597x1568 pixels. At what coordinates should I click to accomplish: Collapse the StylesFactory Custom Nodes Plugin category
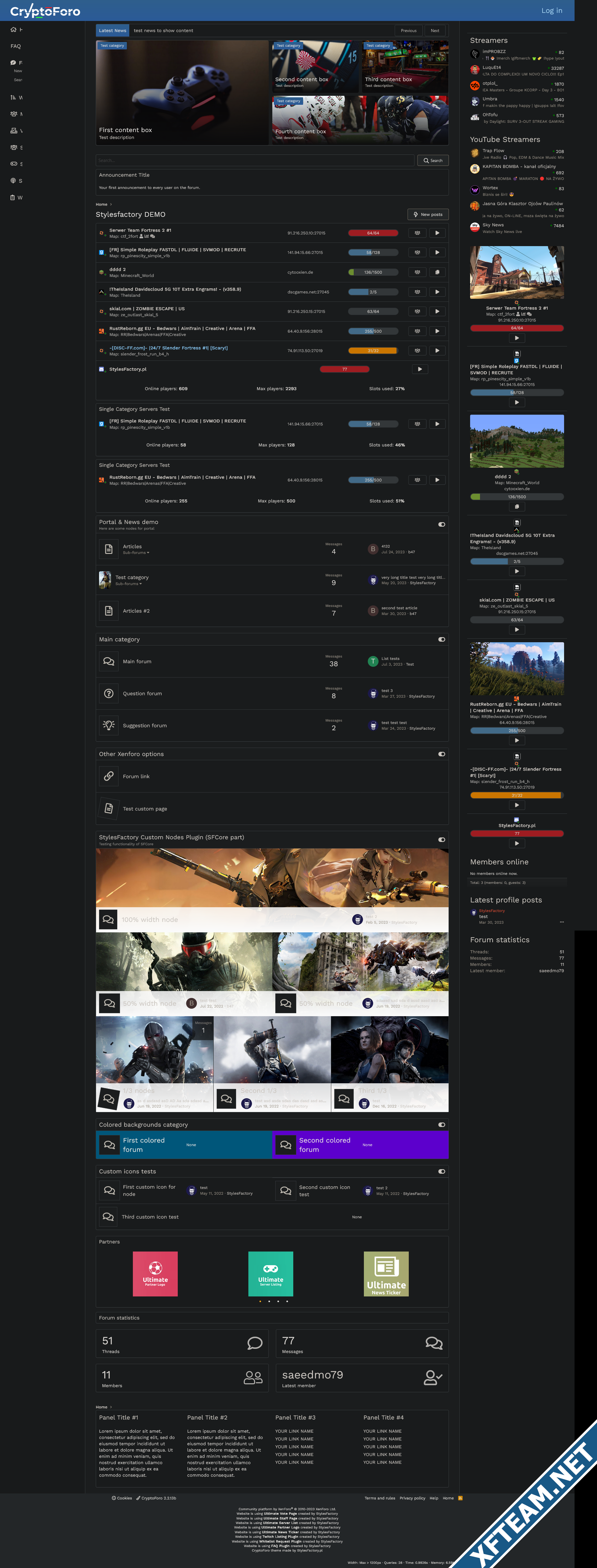pyautogui.click(x=442, y=840)
